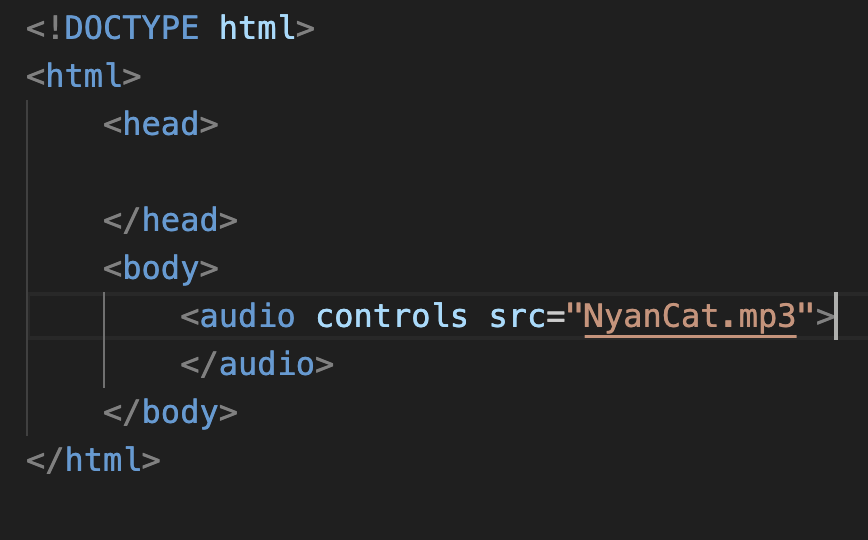This screenshot has height=540, width=868.
Task: Click the closing /html tag
Action: [x=93, y=461]
